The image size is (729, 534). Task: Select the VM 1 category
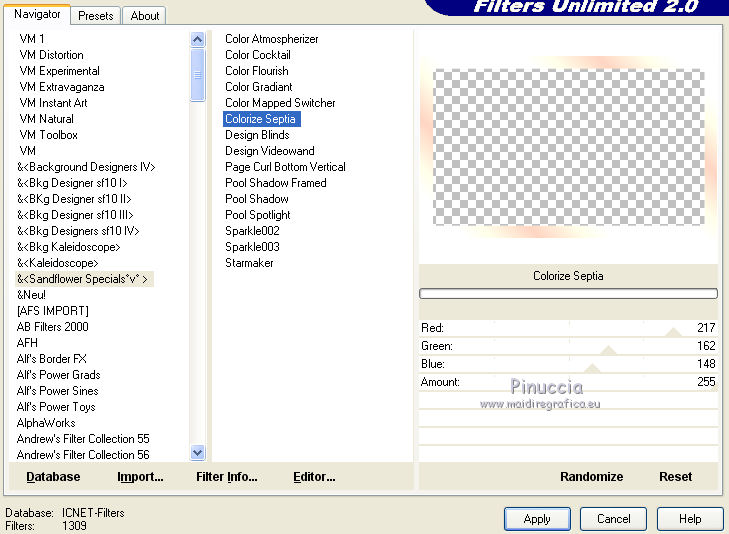pyautogui.click(x=32, y=39)
